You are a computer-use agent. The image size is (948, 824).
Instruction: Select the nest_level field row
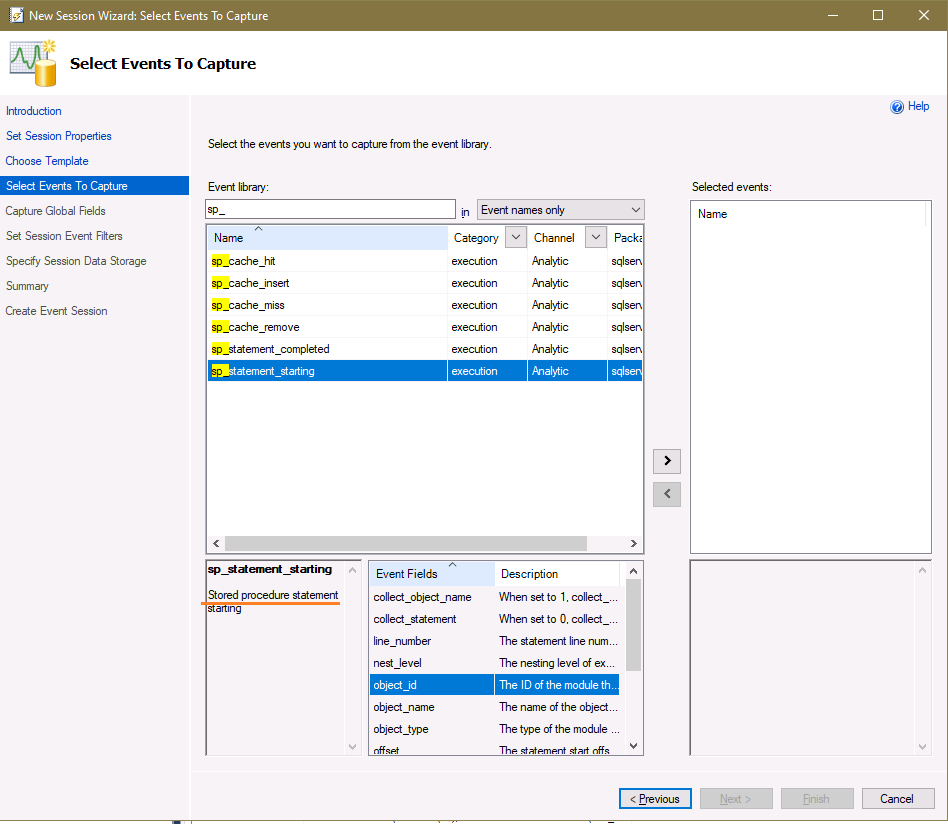point(495,663)
